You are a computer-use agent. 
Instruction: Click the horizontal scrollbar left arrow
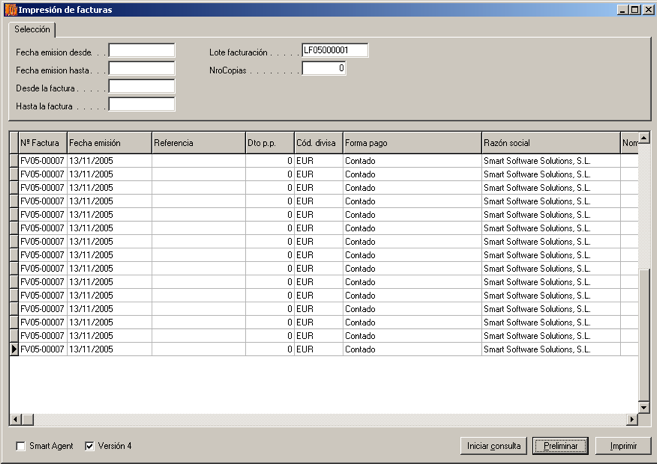tap(15, 420)
